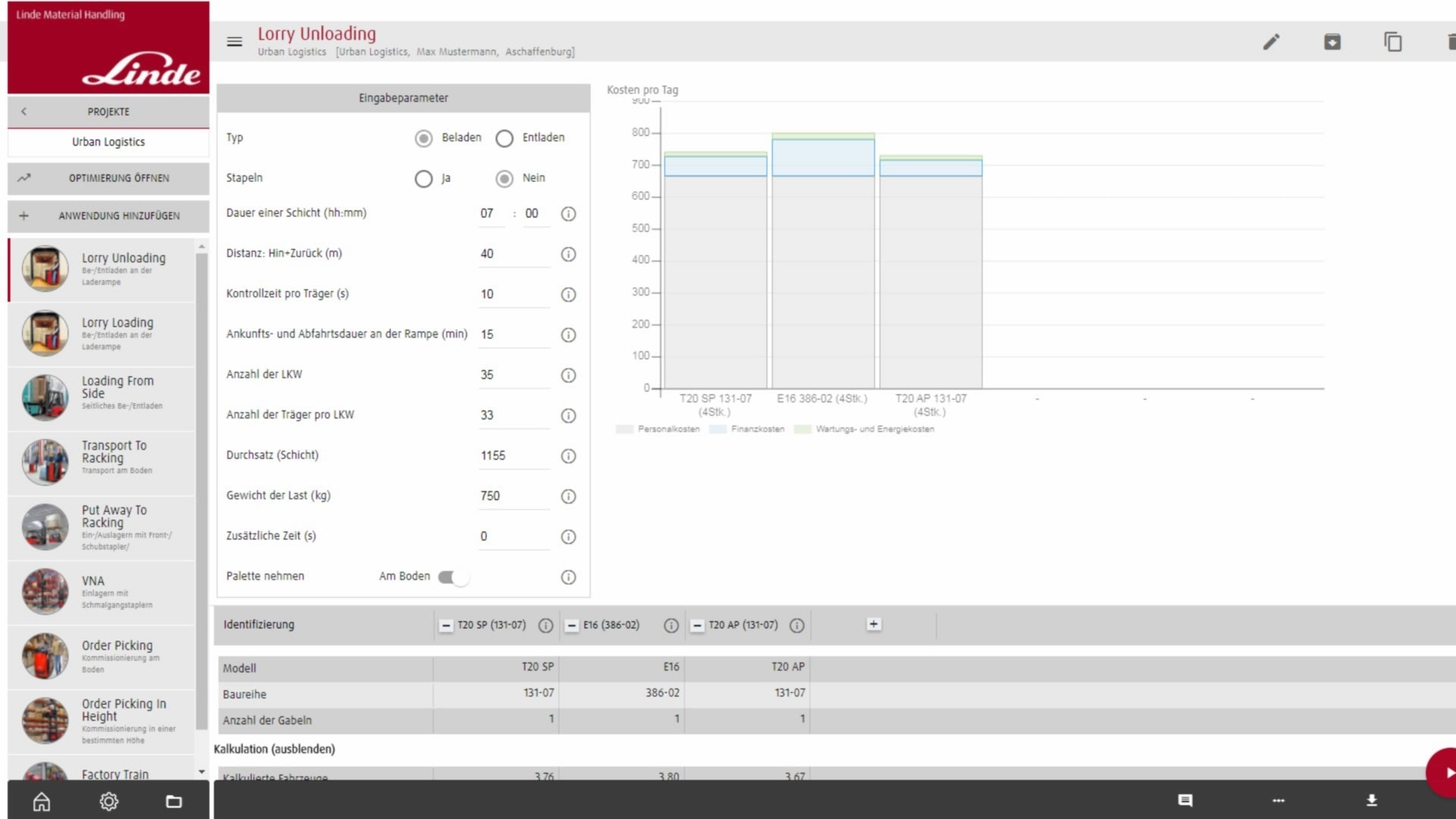Screen dimensions: 1456x819
Task: Click the home icon in bottom bar
Action: pyautogui.click(x=42, y=802)
